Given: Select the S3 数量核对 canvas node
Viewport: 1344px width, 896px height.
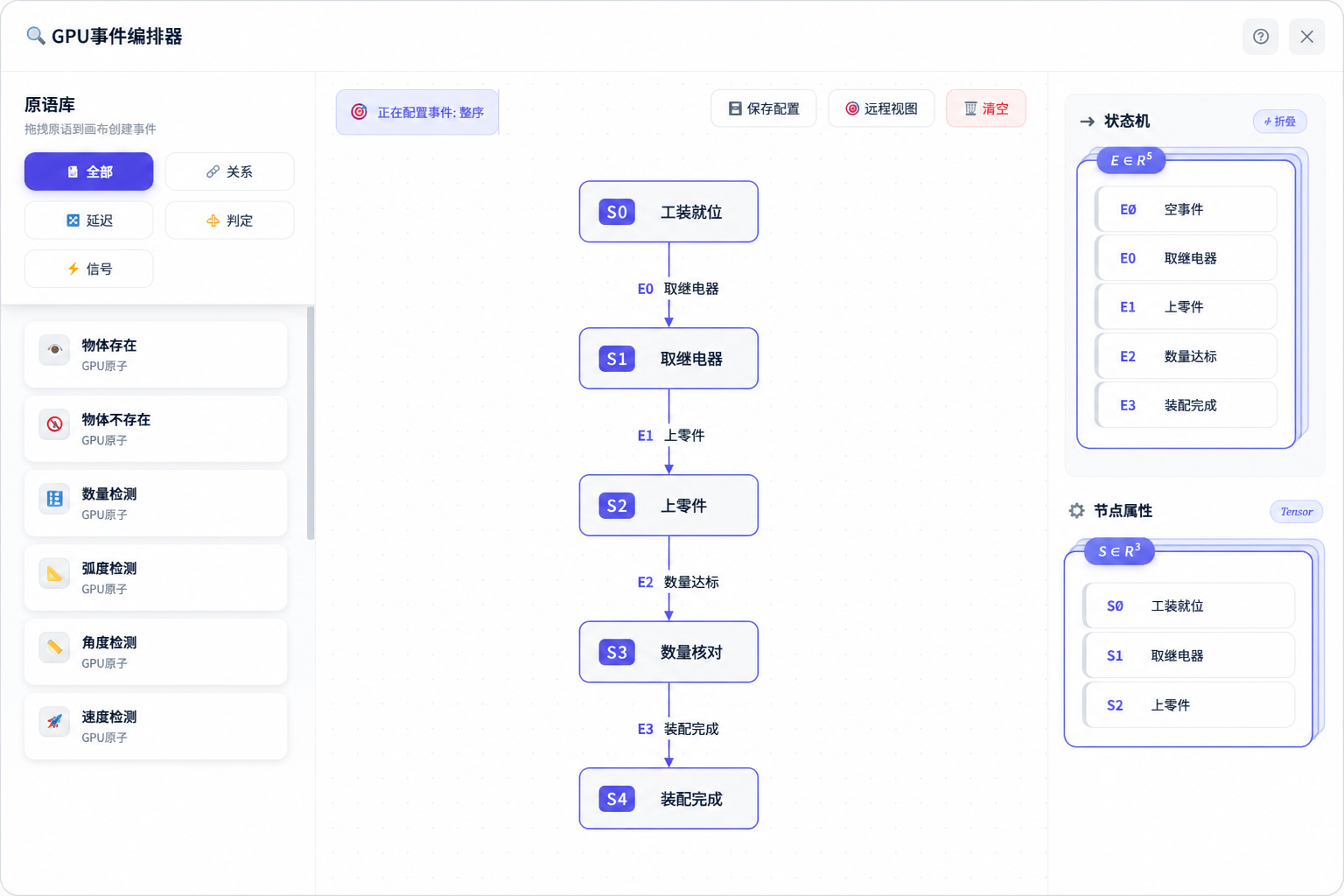Looking at the screenshot, I should click(668, 652).
